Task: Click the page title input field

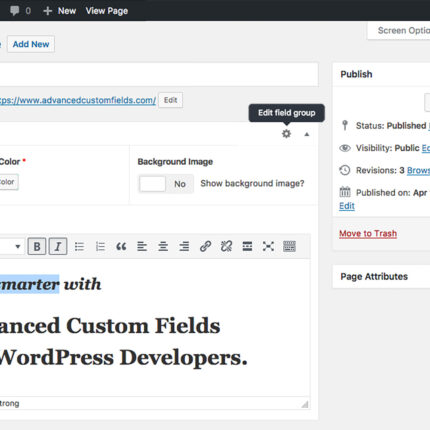Action: click(x=159, y=74)
